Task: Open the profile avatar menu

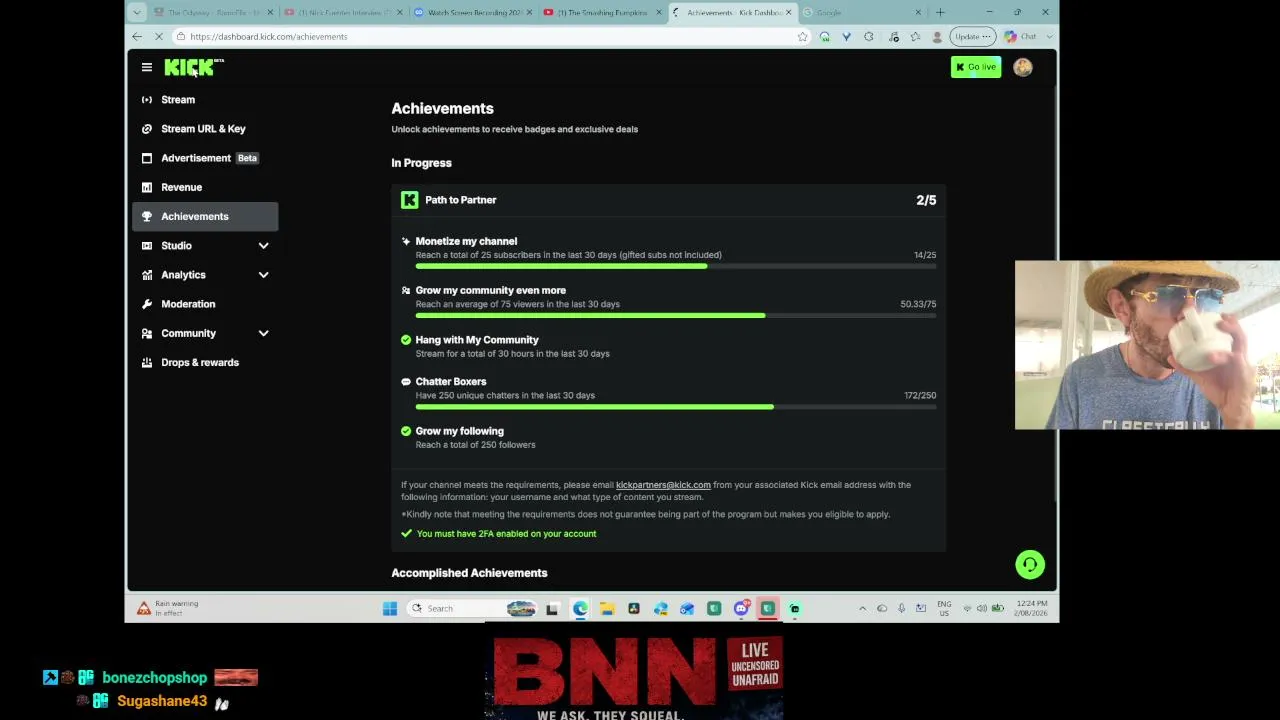Action: (x=1022, y=67)
